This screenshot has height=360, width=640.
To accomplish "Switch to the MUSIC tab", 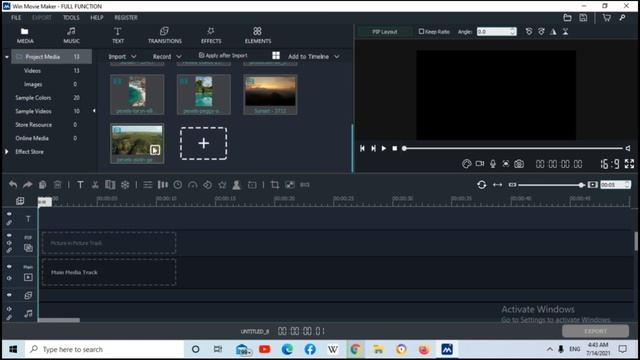I will pos(71,35).
